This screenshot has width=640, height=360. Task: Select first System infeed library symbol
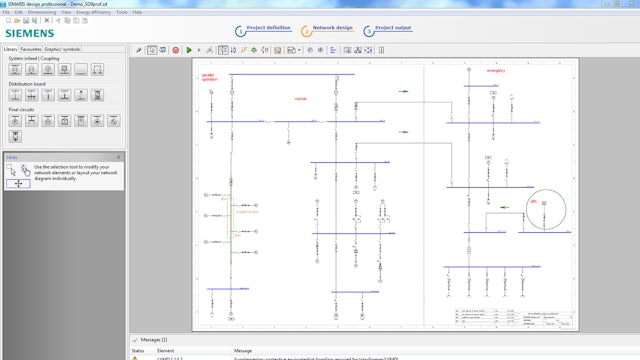pyautogui.click(x=15, y=70)
